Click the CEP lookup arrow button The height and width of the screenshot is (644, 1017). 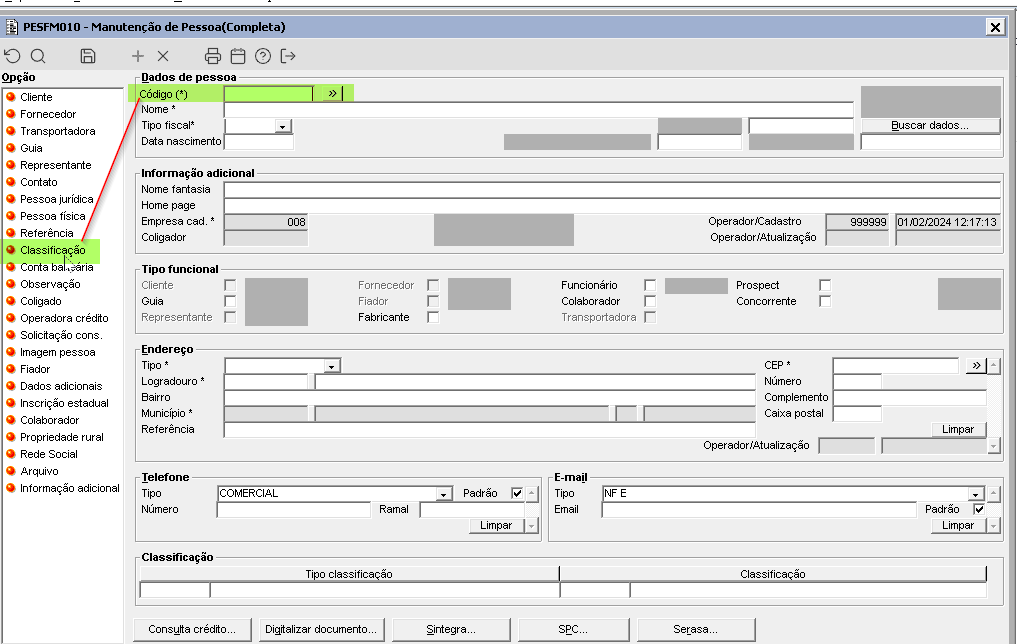tap(976, 366)
